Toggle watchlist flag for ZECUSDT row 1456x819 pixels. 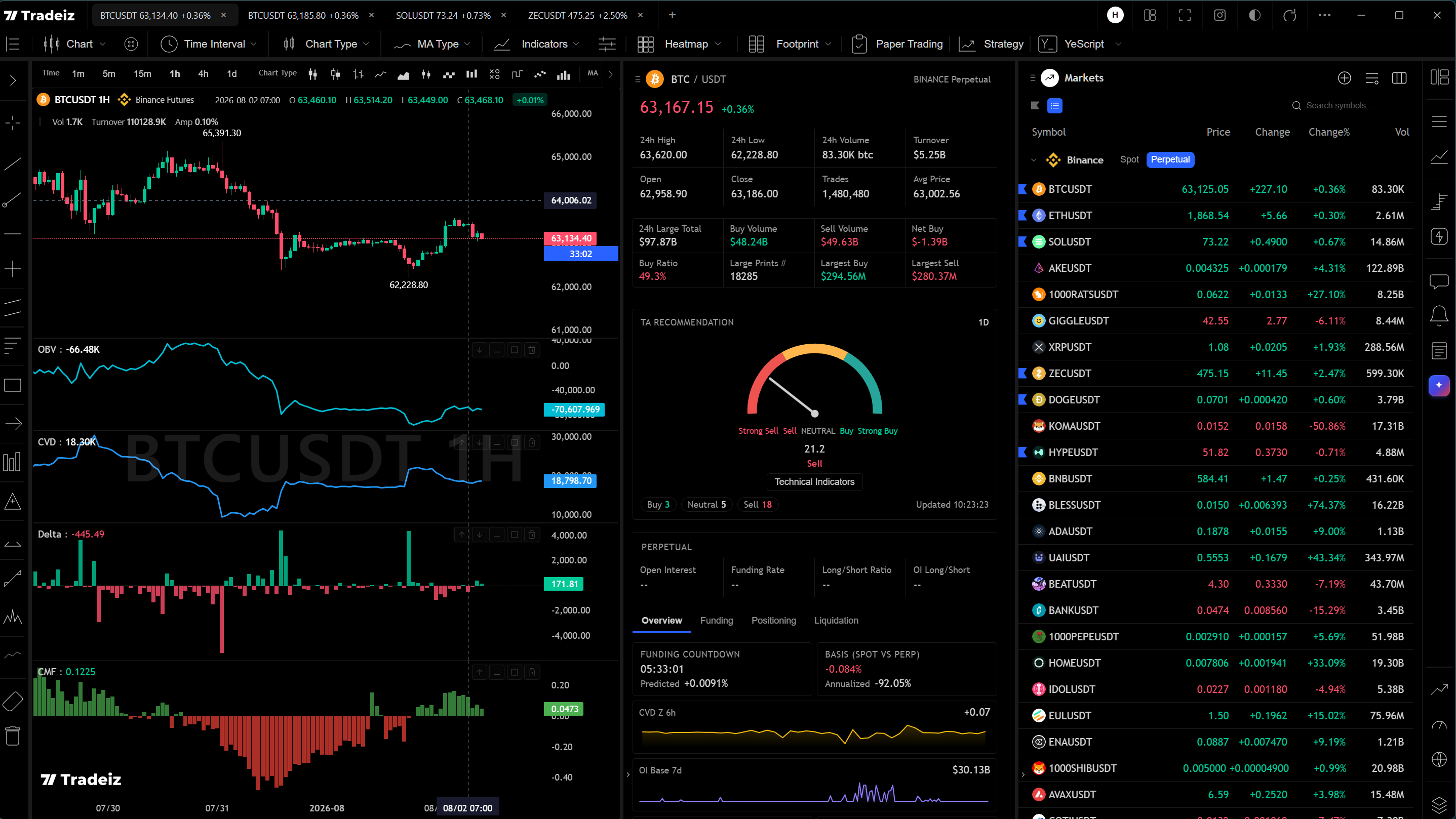[1022, 374]
